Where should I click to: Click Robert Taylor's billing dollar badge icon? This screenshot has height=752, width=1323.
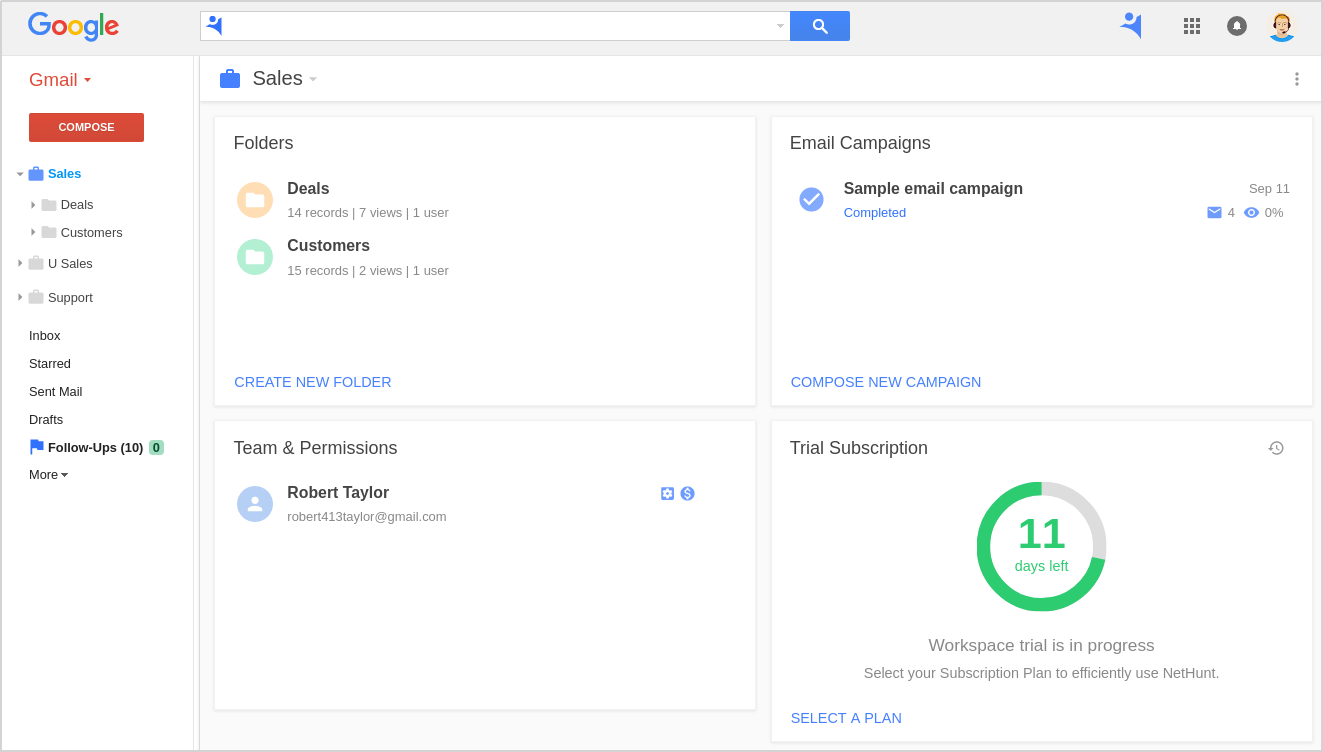click(x=687, y=494)
